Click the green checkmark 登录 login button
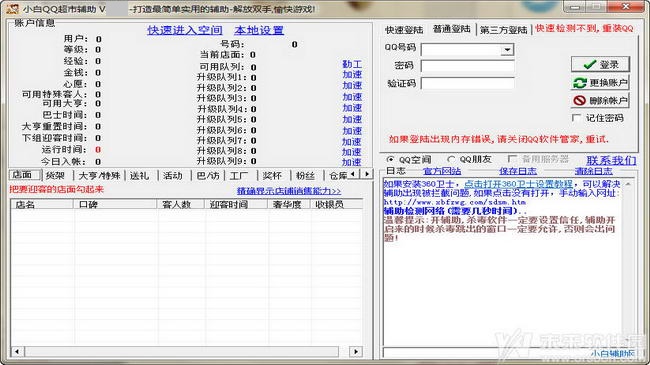 600,64
